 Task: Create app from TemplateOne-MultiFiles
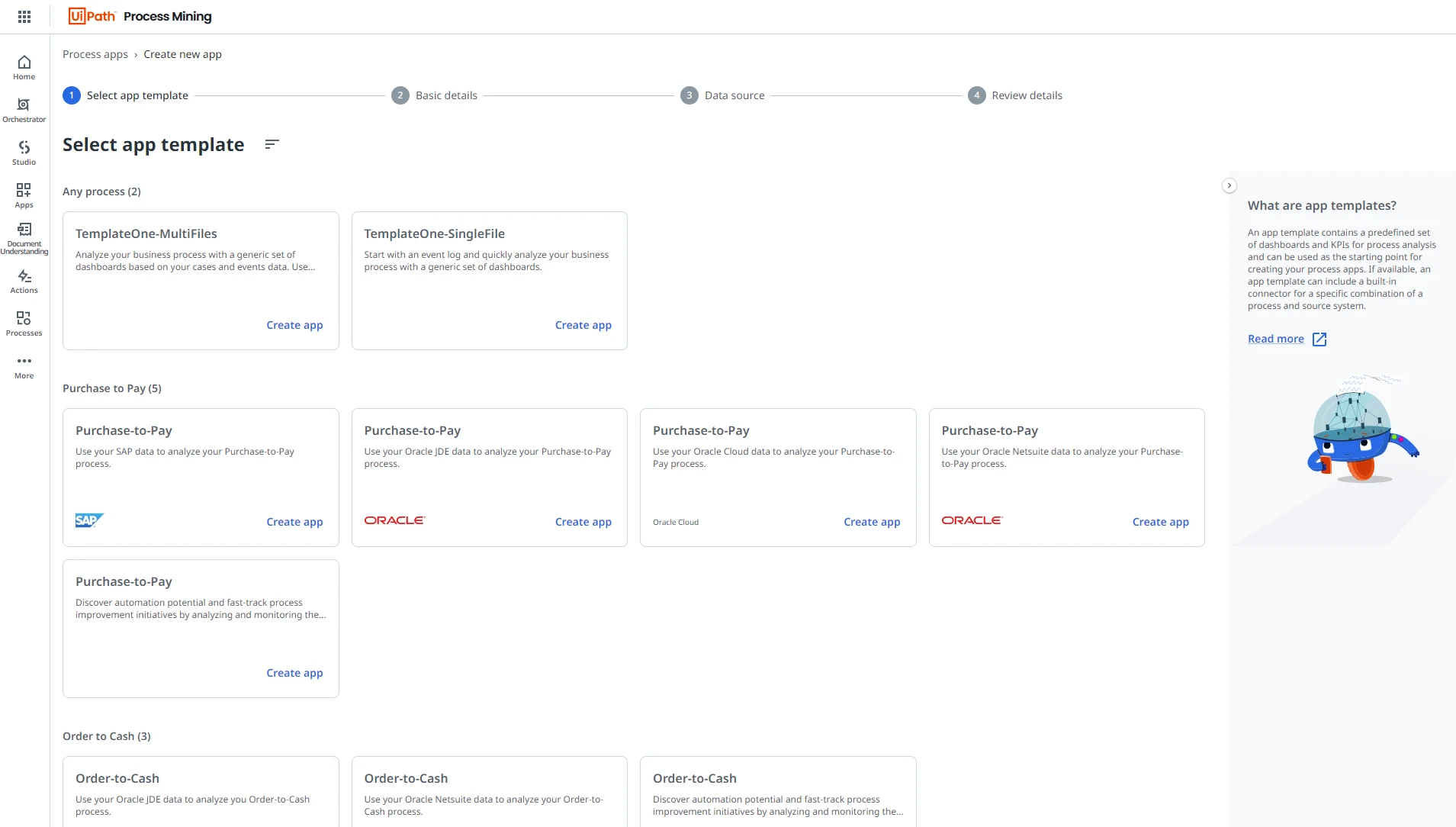pyautogui.click(x=294, y=325)
